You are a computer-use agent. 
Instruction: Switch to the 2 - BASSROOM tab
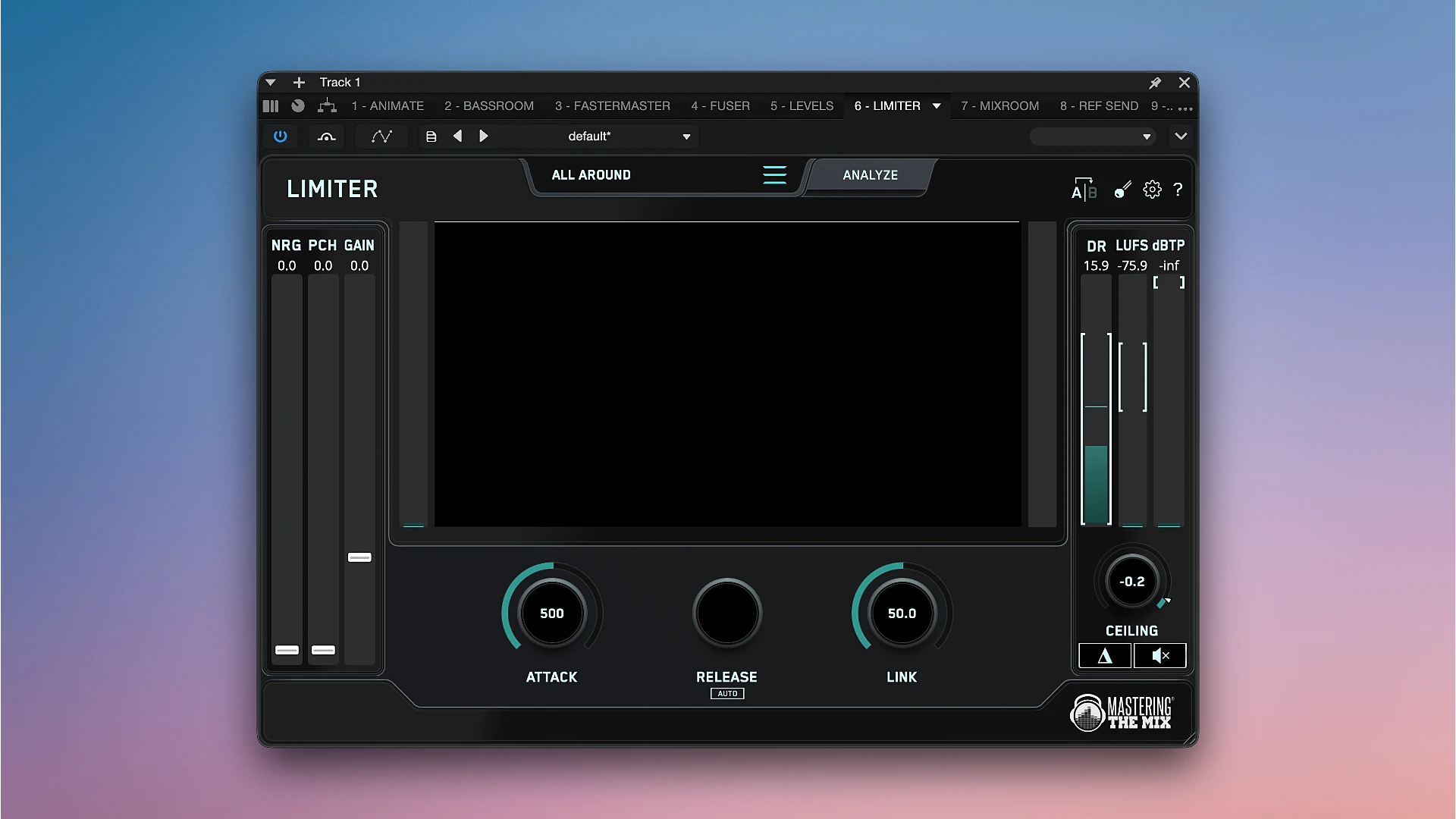(x=489, y=106)
